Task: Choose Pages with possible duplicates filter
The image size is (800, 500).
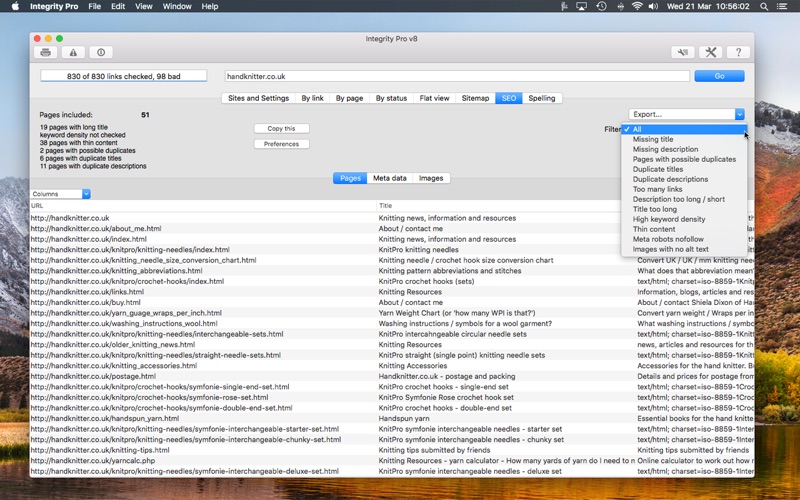Action: coord(684,159)
